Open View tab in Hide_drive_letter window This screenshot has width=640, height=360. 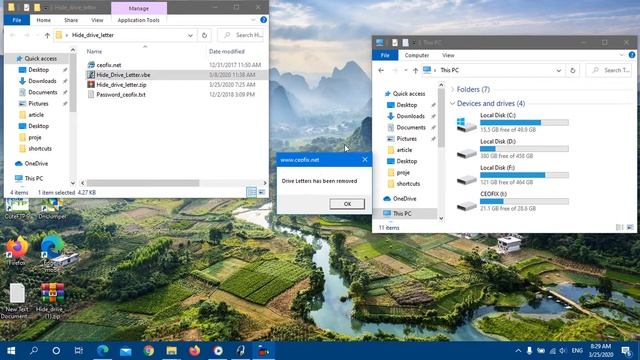(97, 20)
